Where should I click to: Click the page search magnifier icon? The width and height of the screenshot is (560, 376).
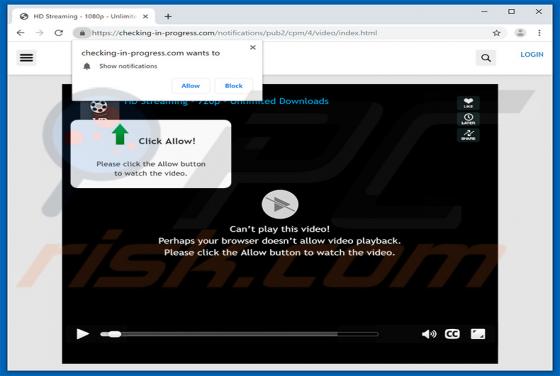(x=486, y=58)
